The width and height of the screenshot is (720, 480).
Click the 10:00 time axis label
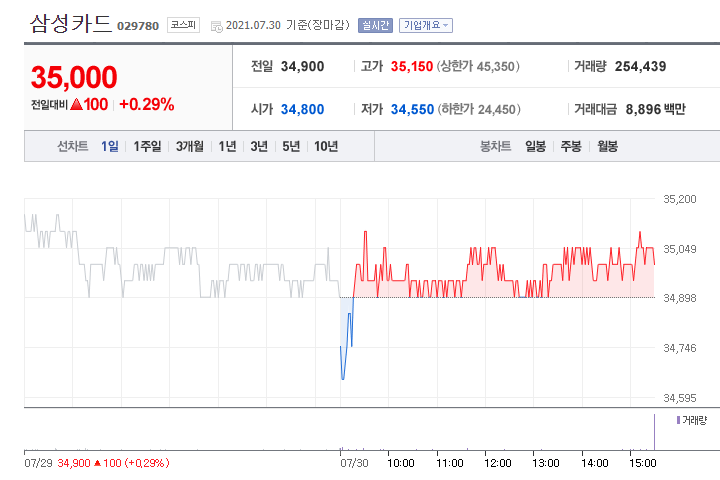pos(400,463)
